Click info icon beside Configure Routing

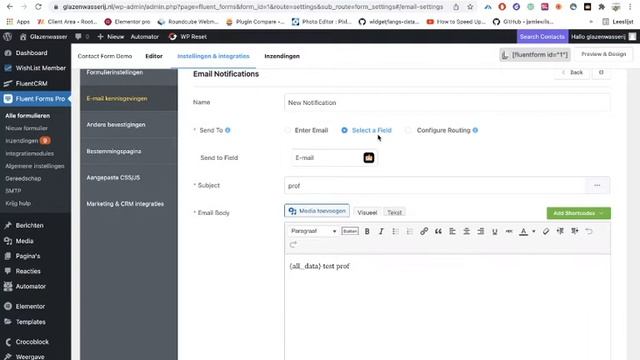pos(475,130)
